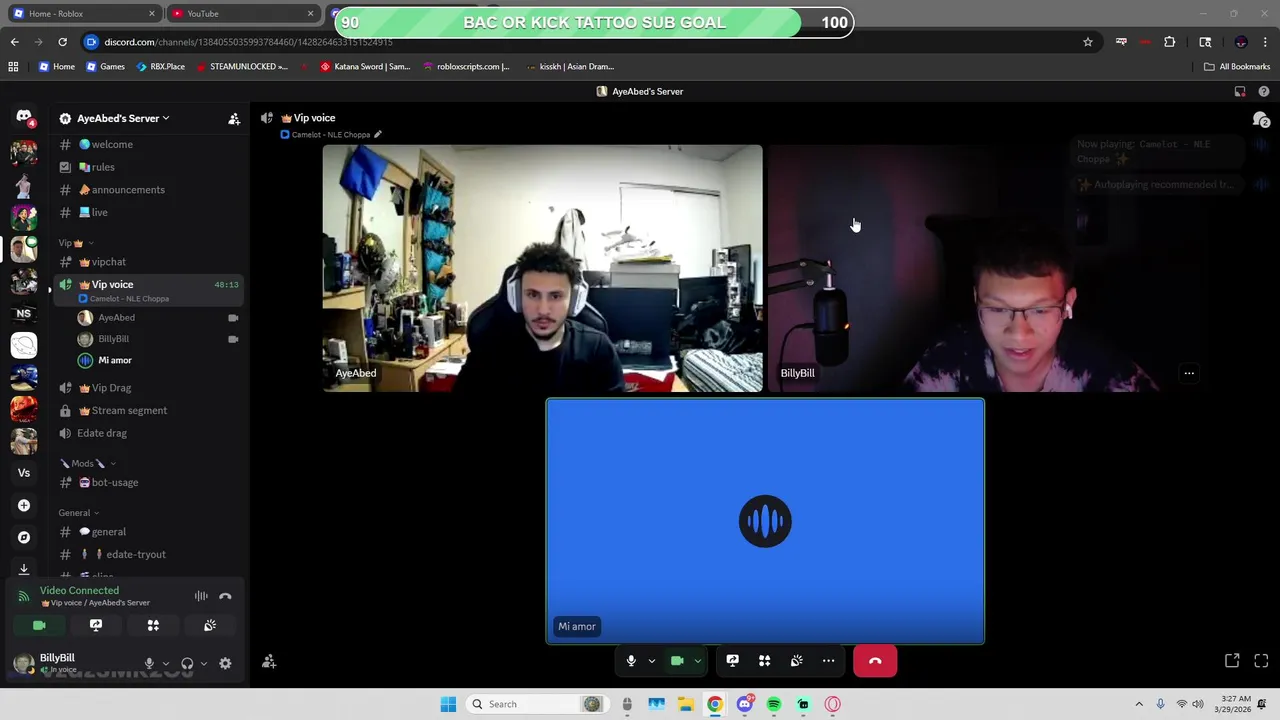Screen dimensions: 1280x720
Task: Click the browser address bar URL
Action: (249, 42)
